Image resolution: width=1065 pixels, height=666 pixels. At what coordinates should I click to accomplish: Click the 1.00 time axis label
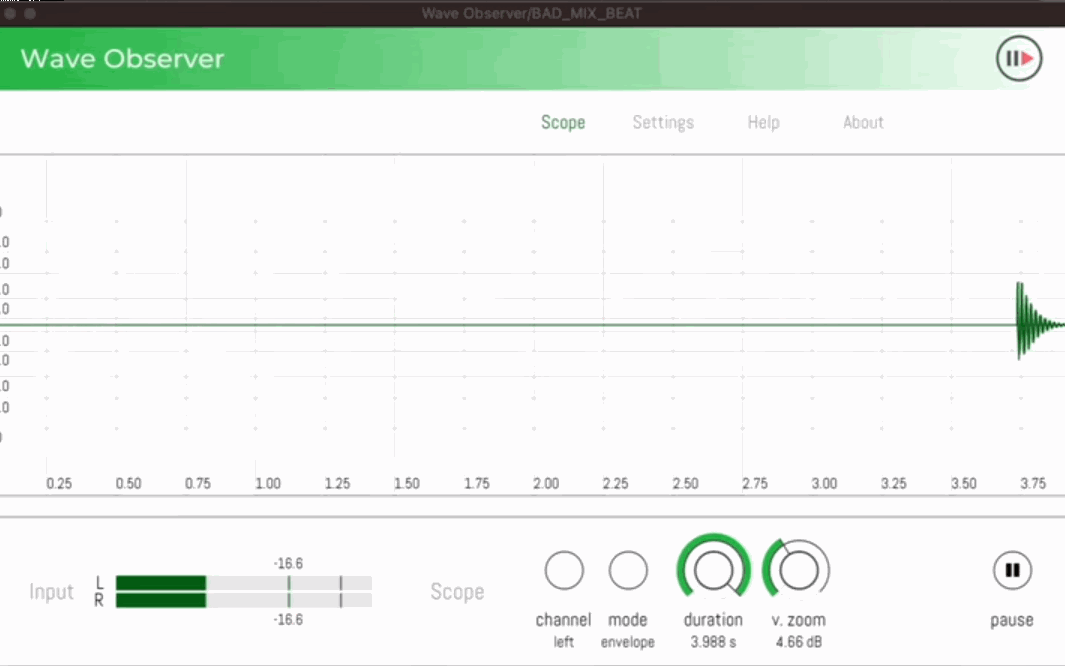tap(268, 483)
